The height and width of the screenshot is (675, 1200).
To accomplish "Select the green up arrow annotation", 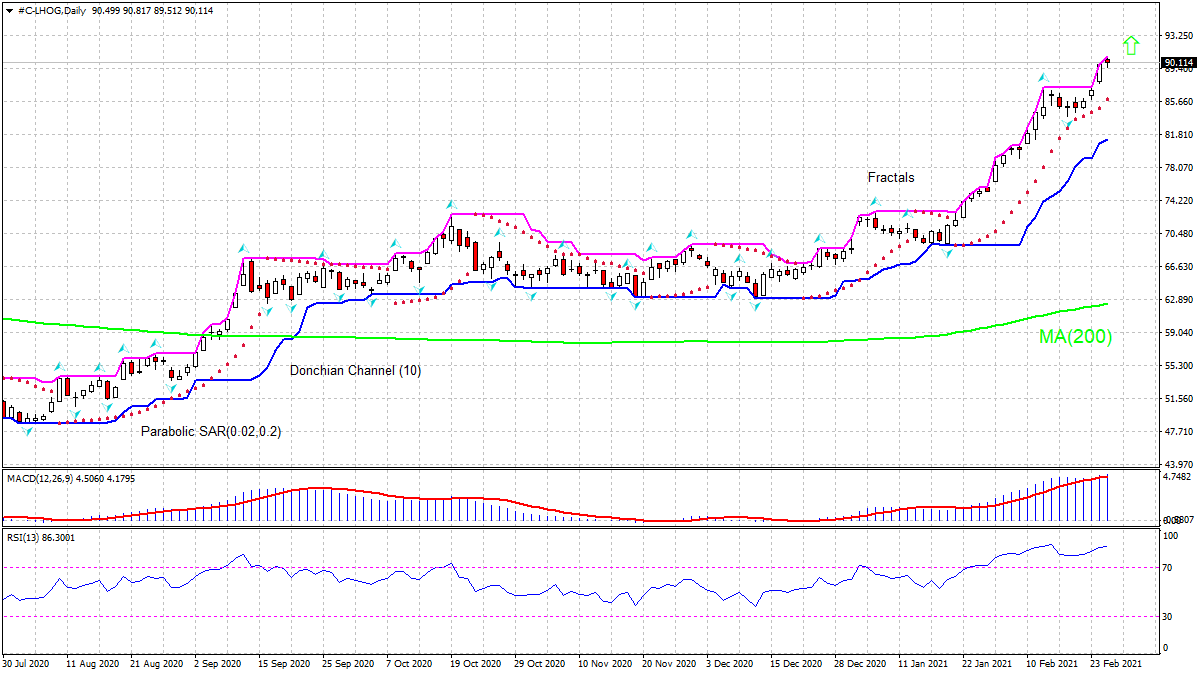I will pos(1130,46).
